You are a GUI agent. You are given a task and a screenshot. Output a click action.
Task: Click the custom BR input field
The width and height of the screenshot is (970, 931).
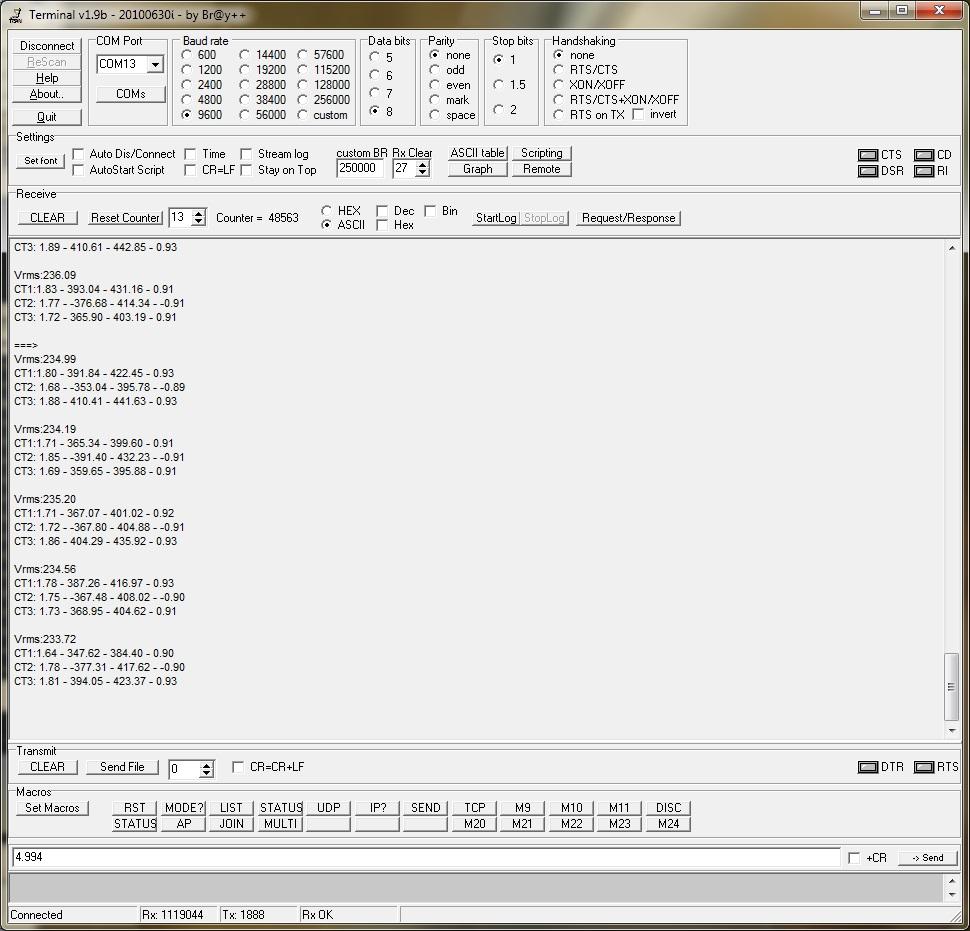pos(360,168)
